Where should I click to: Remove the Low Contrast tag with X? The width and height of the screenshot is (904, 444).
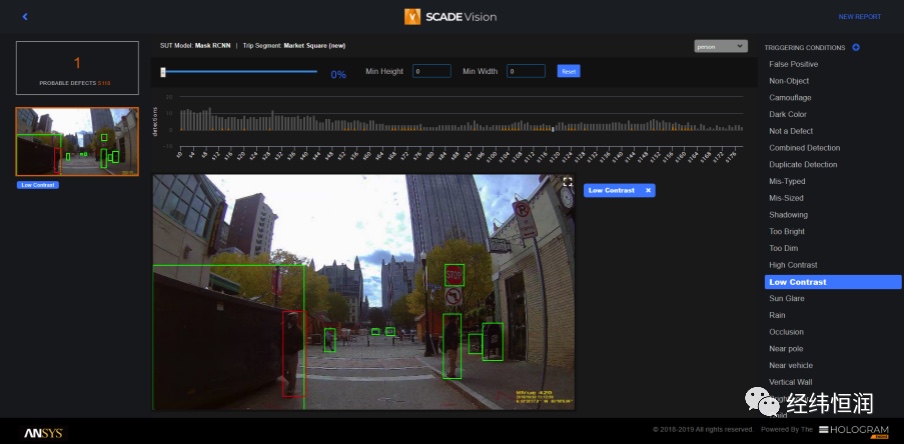[x=648, y=190]
